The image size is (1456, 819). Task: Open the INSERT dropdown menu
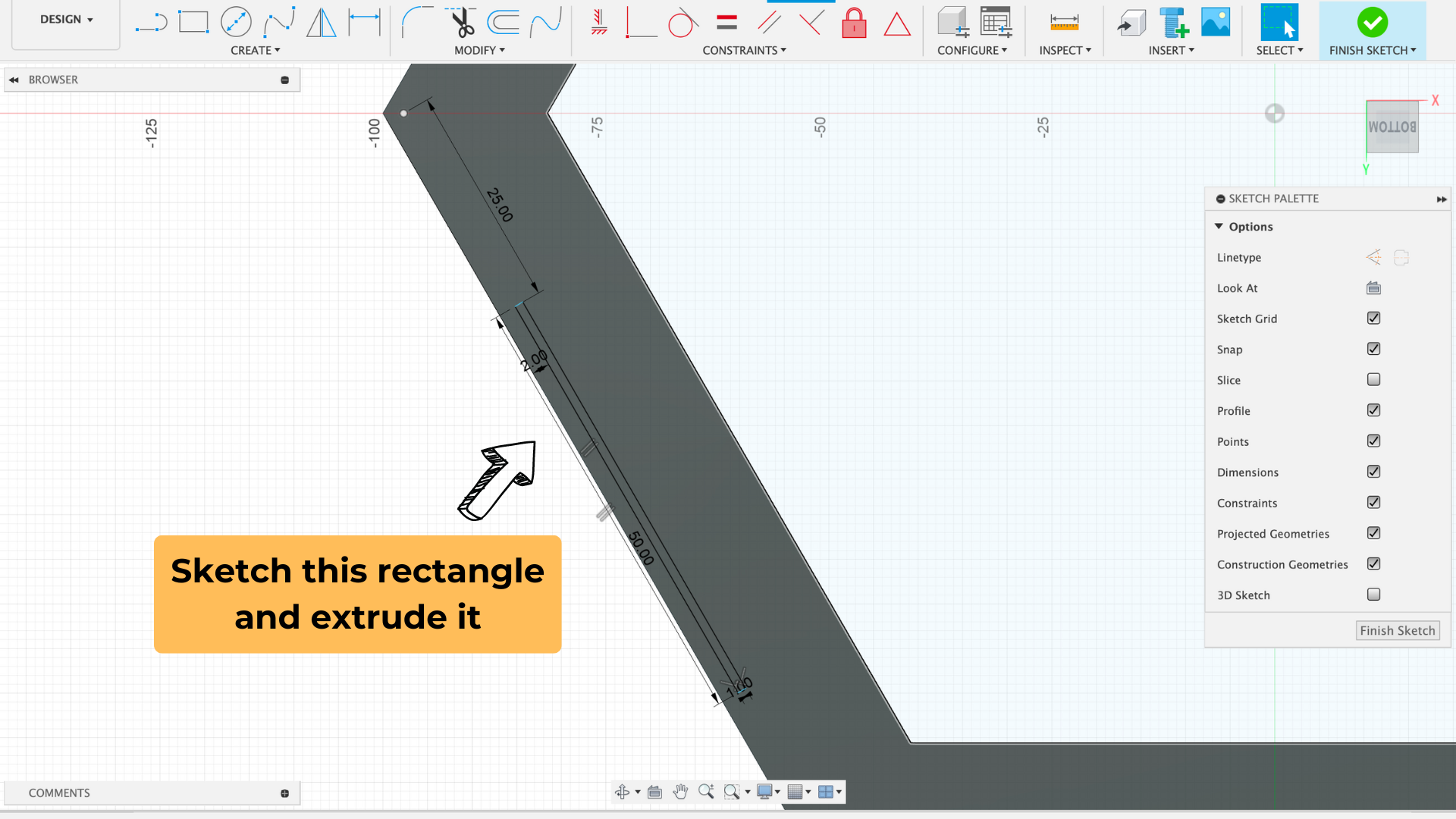coord(1171,50)
